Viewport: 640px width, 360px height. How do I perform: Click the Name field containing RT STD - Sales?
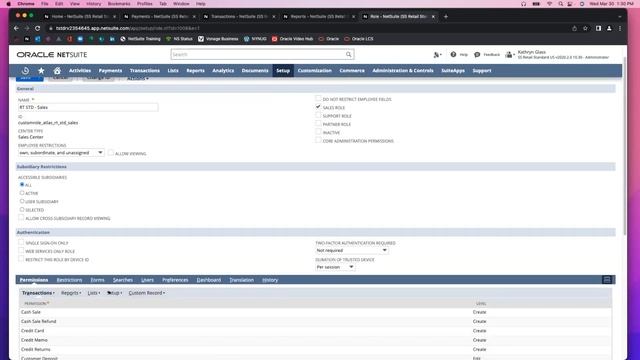point(88,107)
